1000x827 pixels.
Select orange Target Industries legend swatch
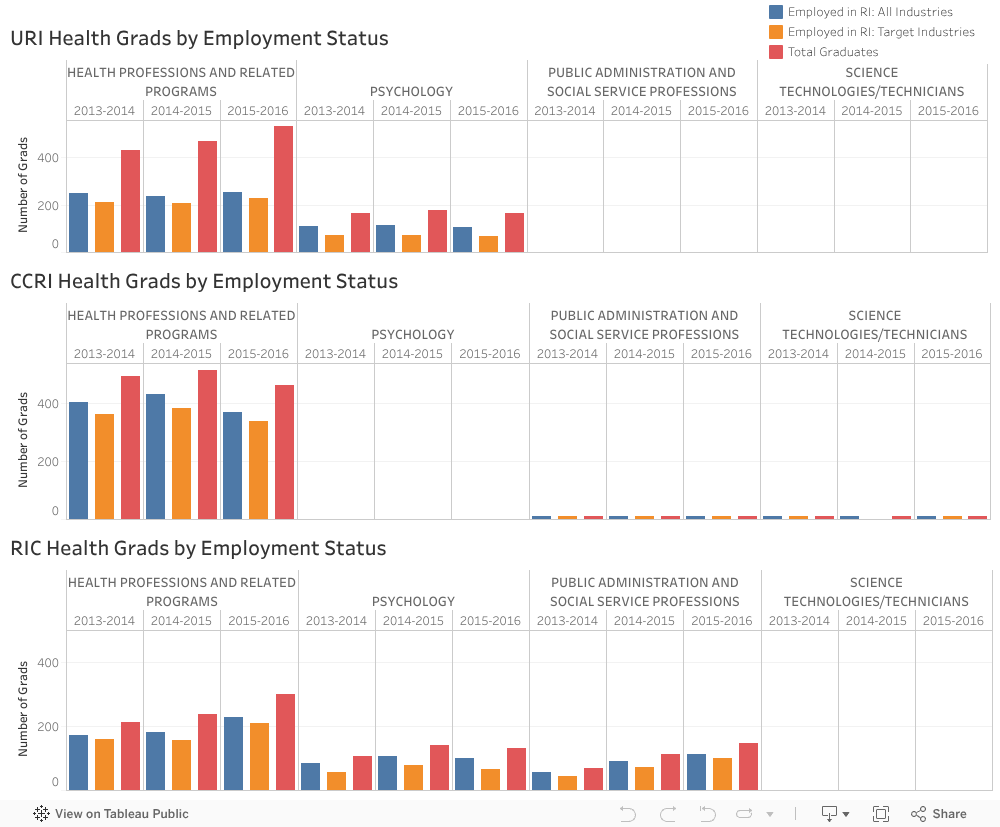point(776,32)
